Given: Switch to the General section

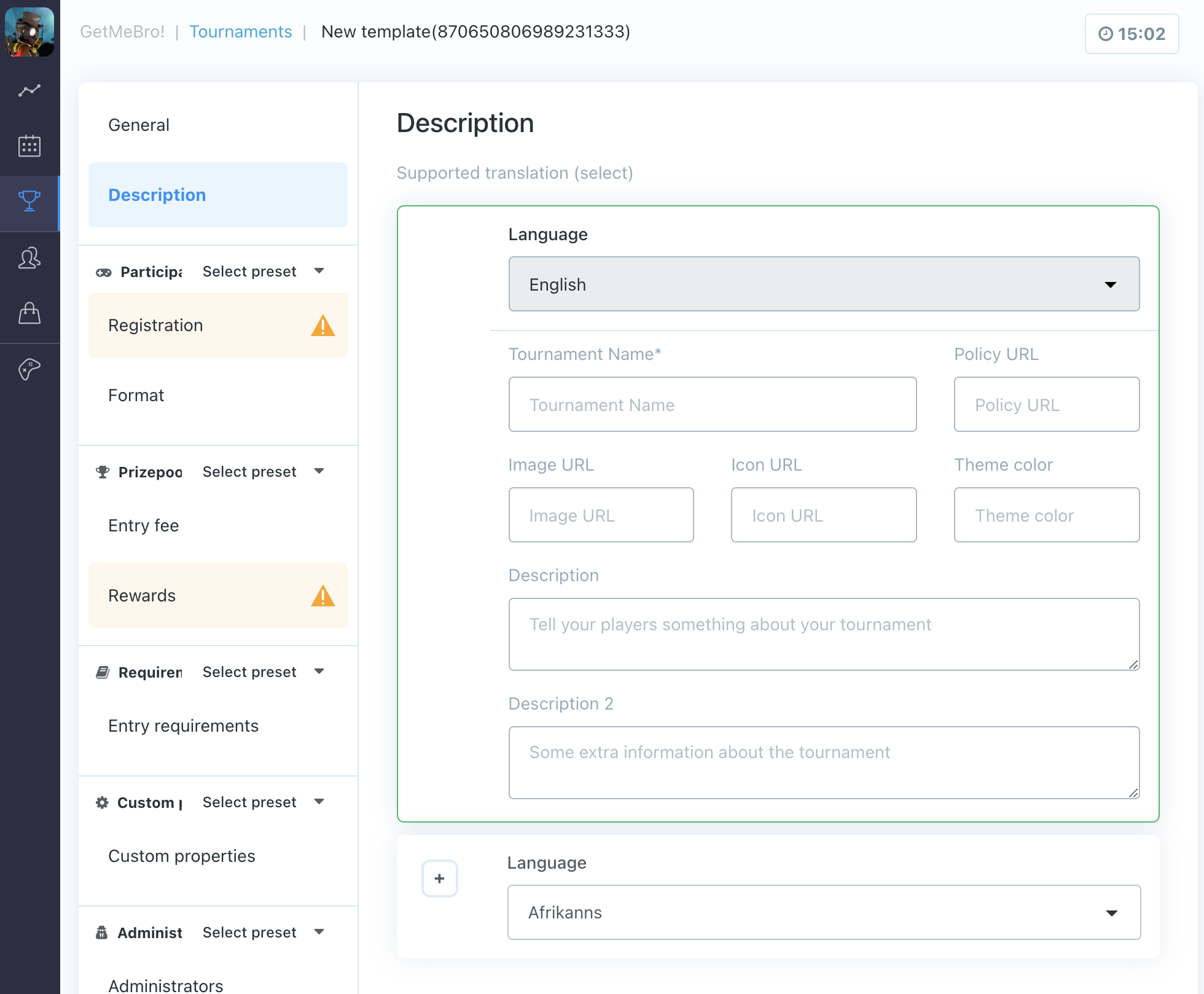Looking at the screenshot, I should tap(139, 125).
